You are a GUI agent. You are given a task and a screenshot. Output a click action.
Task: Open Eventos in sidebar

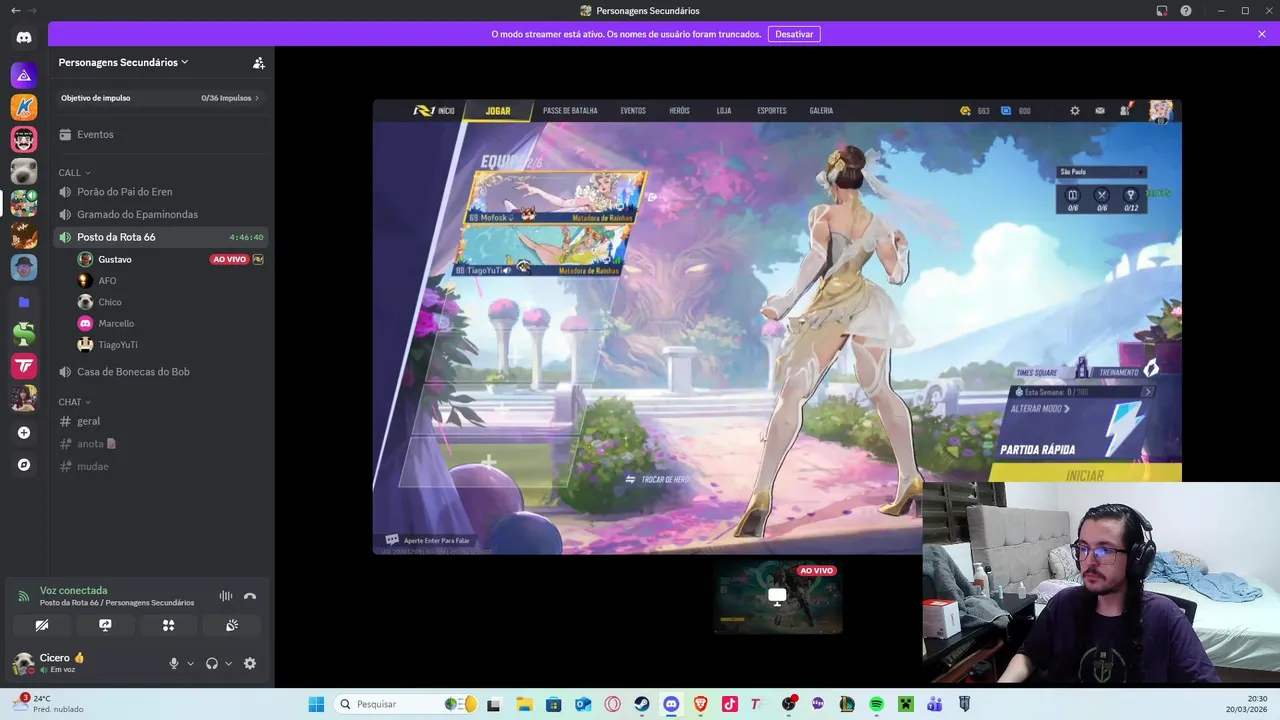point(160,134)
